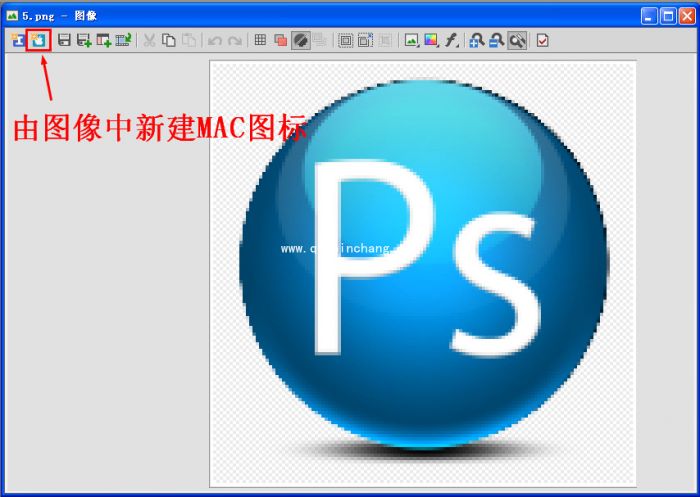Click the Redo arrow icon
Screen dimensions: 700x497
[x=235, y=41]
